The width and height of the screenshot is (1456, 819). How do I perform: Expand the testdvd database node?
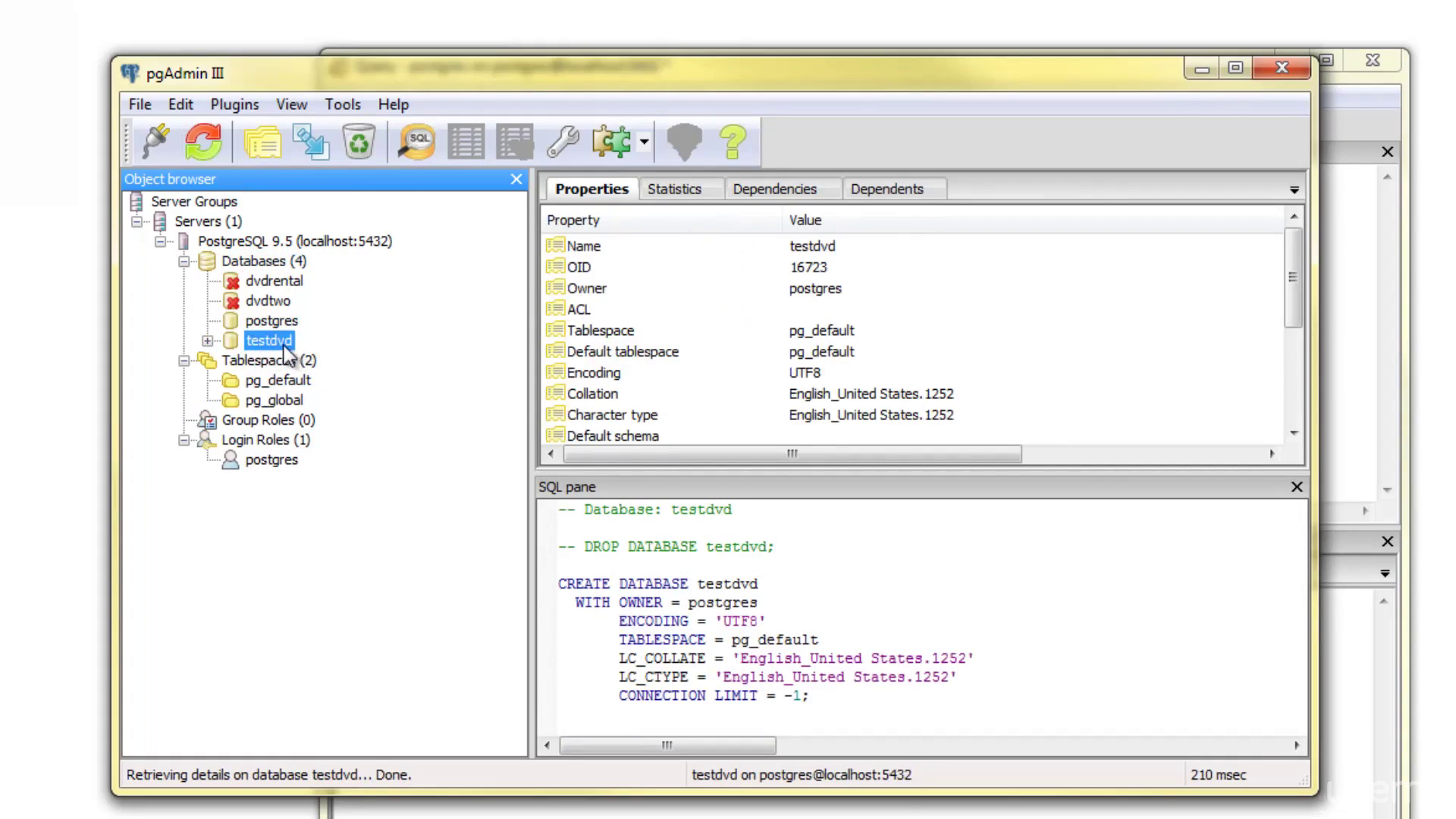coord(207,340)
